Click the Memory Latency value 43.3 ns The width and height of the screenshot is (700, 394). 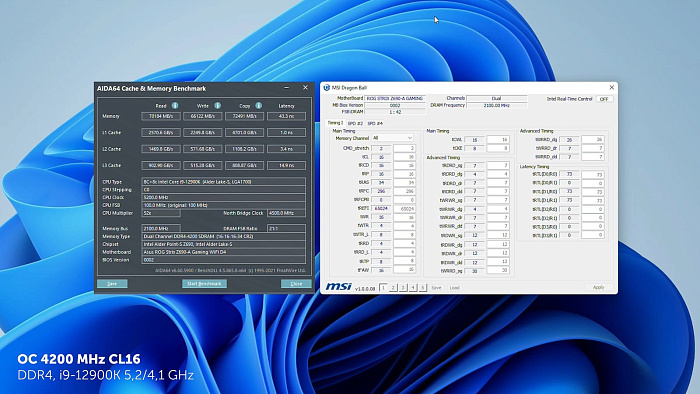click(287, 116)
